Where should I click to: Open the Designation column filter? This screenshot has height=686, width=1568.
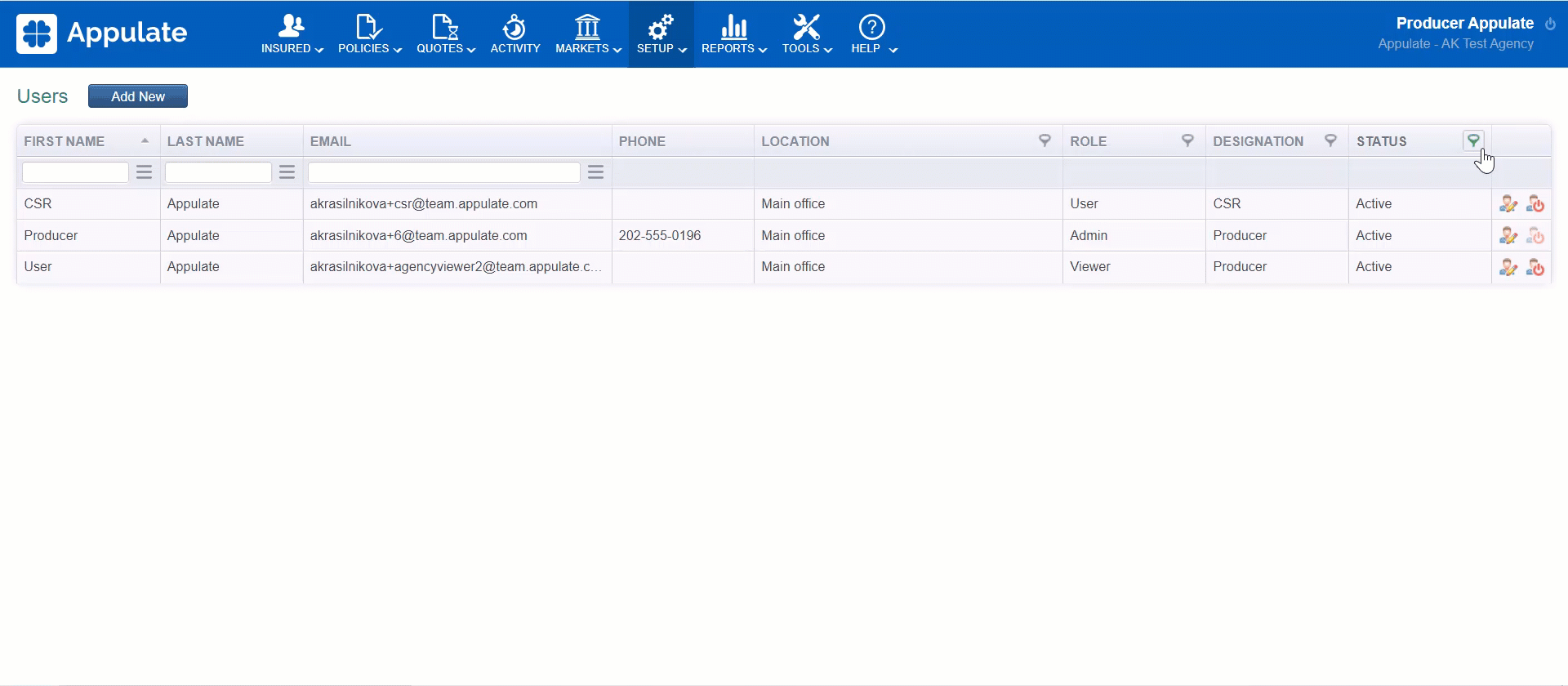(x=1330, y=140)
